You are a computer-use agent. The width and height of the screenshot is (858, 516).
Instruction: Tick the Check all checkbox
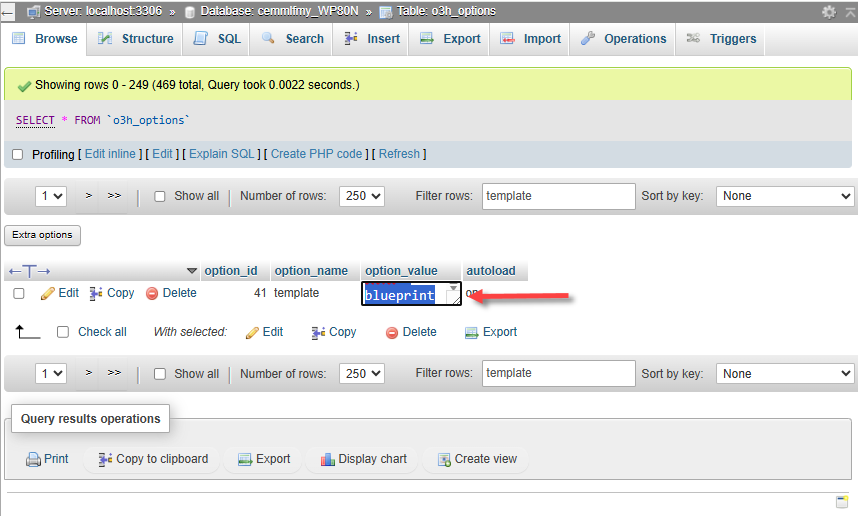(63, 332)
